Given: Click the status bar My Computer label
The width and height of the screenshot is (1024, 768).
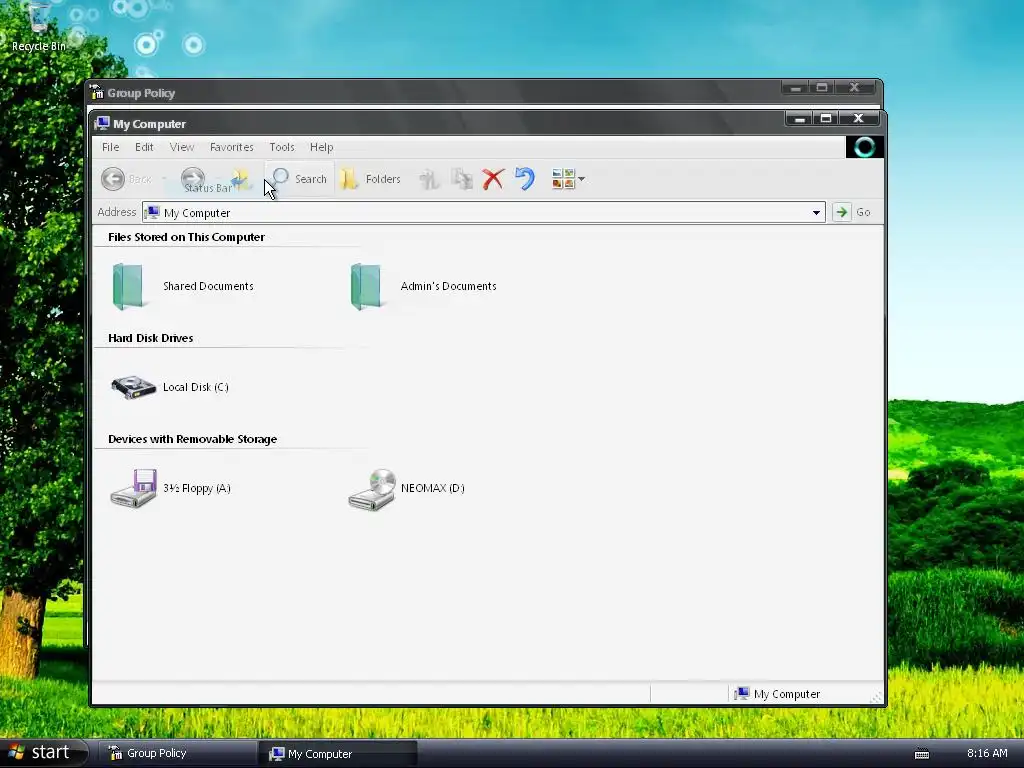Looking at the screenshot, I should pos(786,694).
